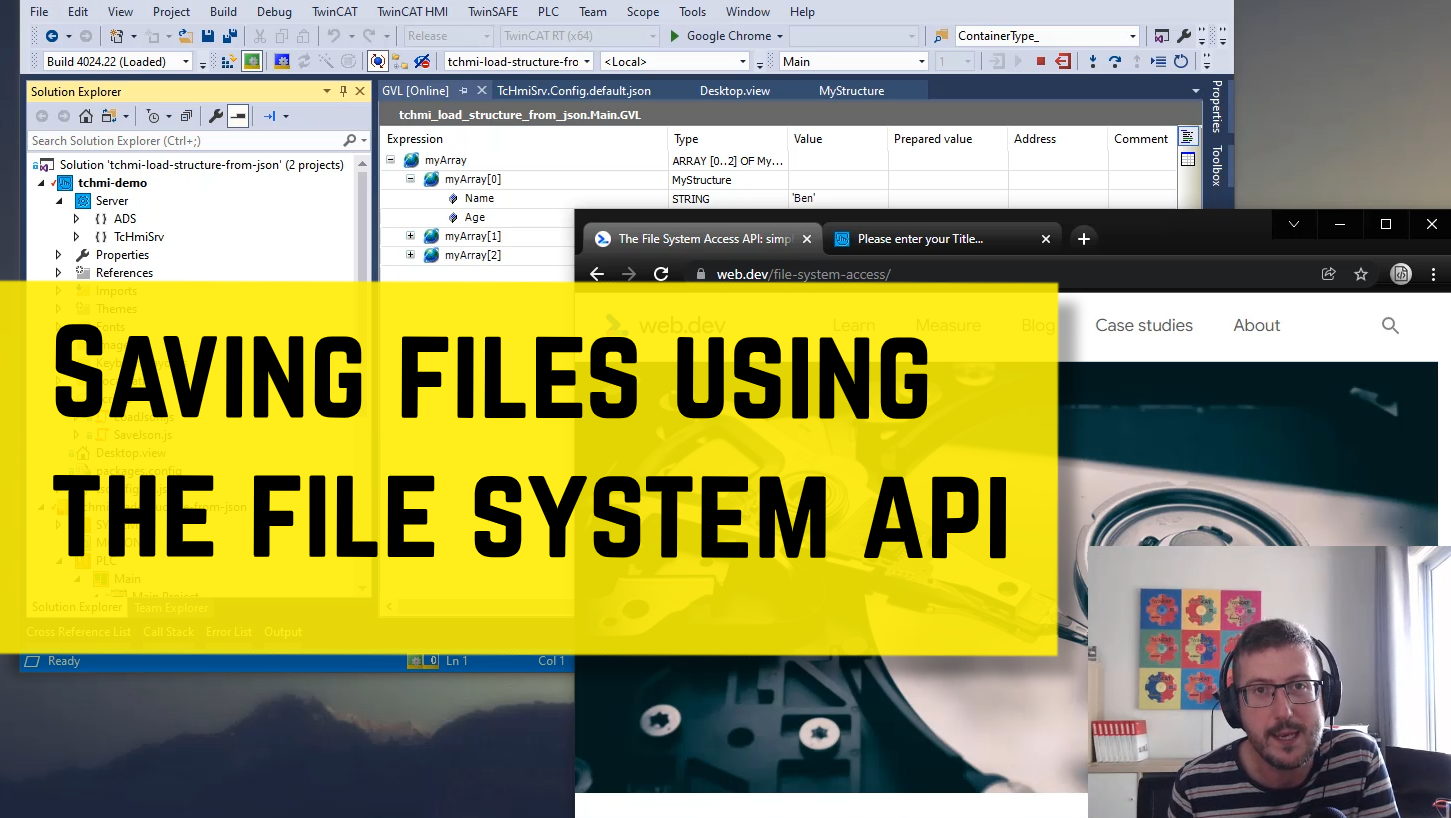Bookmark this page with star icon
This screenshot has width=1451, height=818.
tap(1361, 274)
